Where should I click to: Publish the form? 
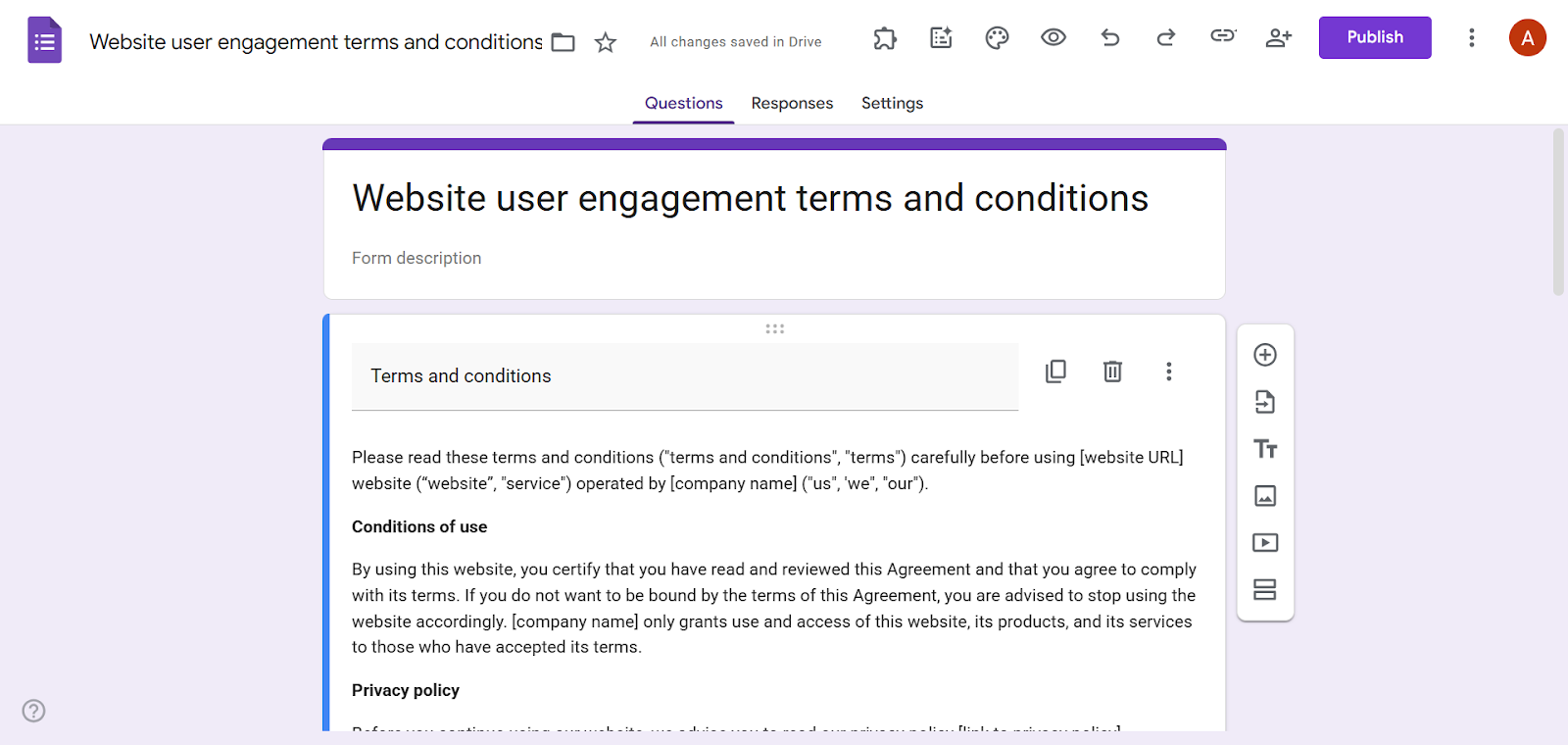click(x=1374, y=37)
